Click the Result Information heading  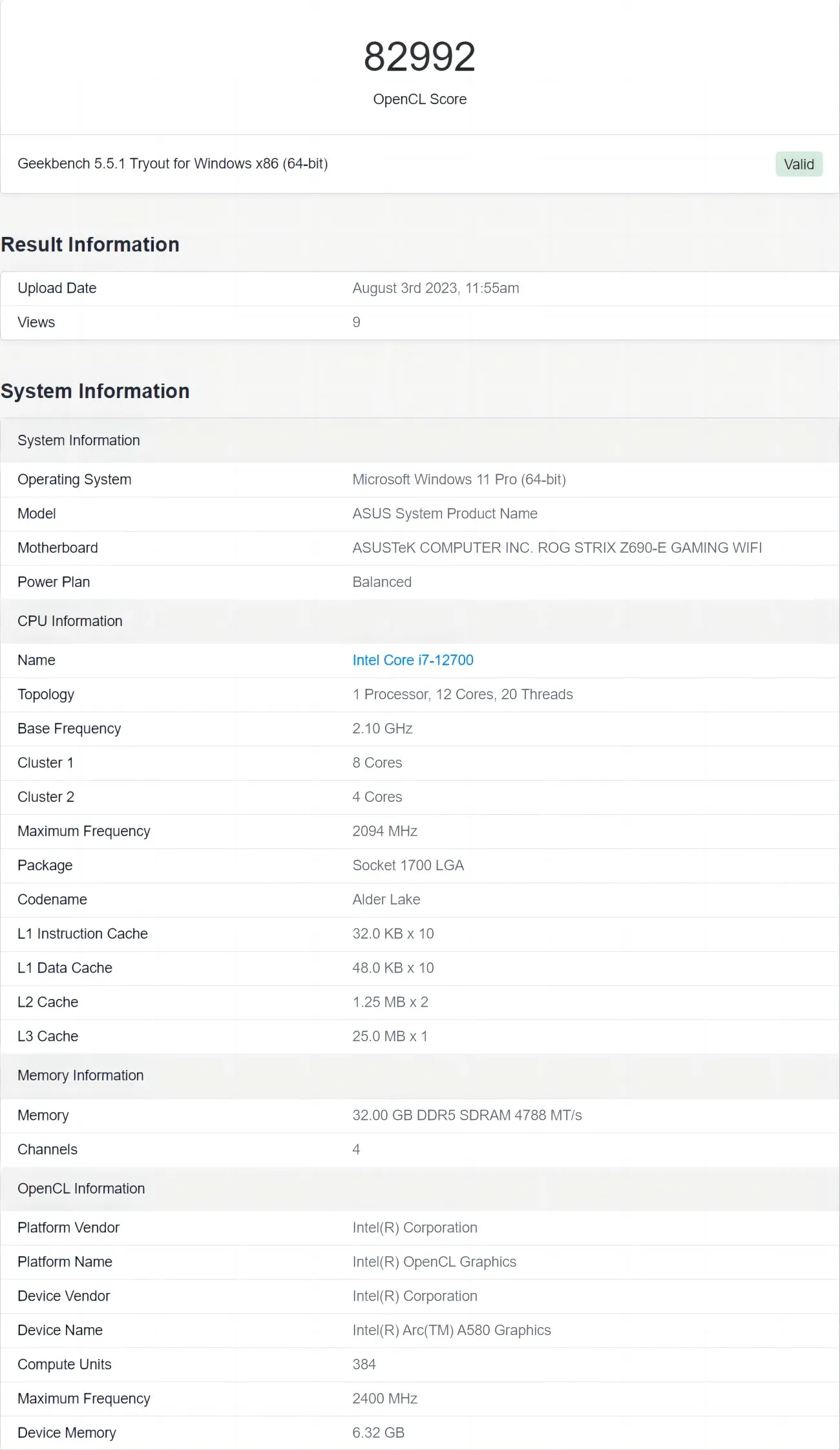(x=90, y=244)
